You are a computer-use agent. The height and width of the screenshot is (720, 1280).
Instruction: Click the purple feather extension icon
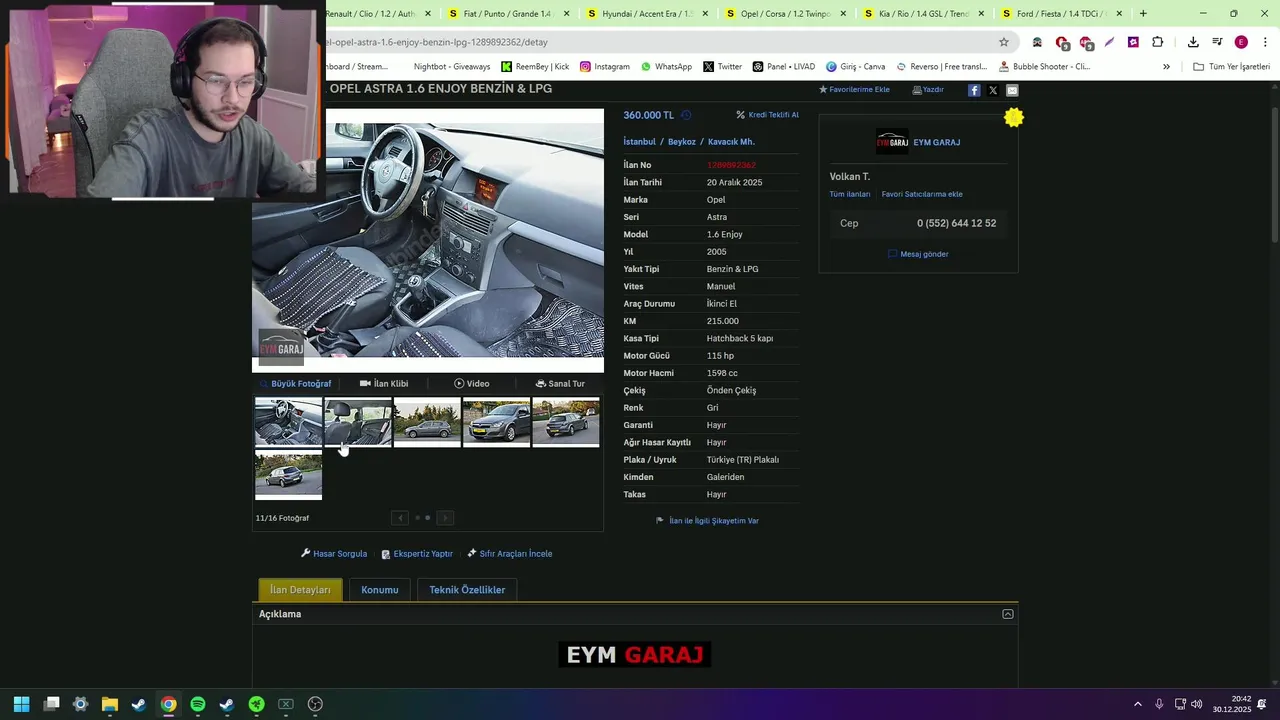1109,42
